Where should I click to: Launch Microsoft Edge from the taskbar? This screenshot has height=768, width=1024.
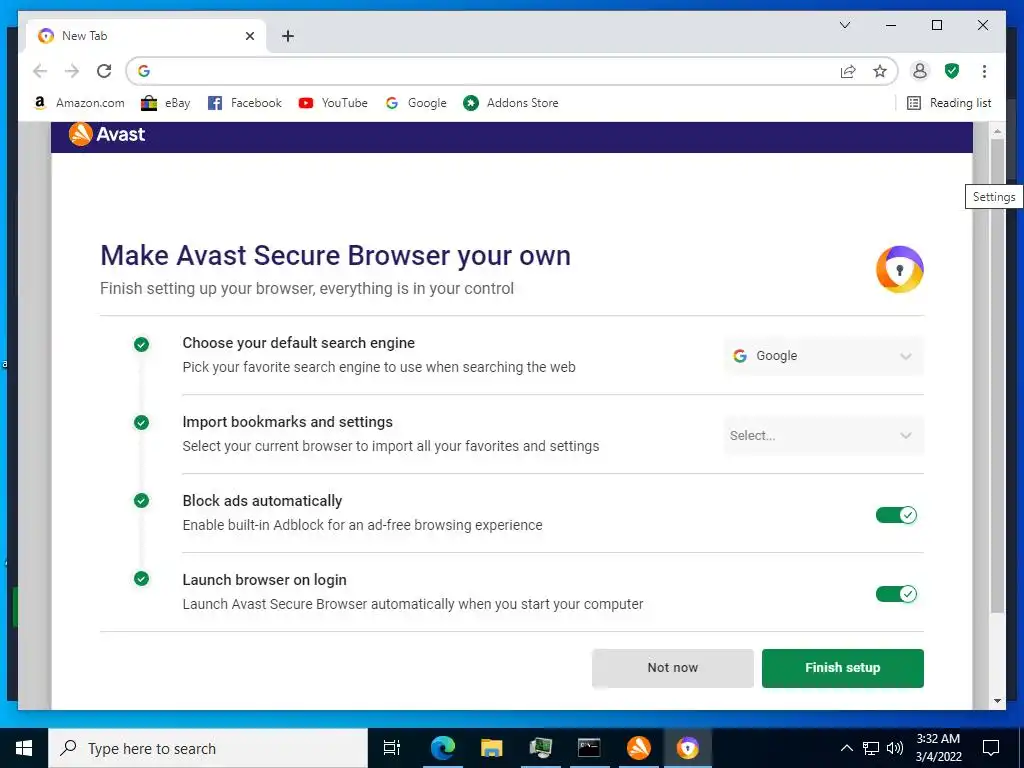[442, 748]
